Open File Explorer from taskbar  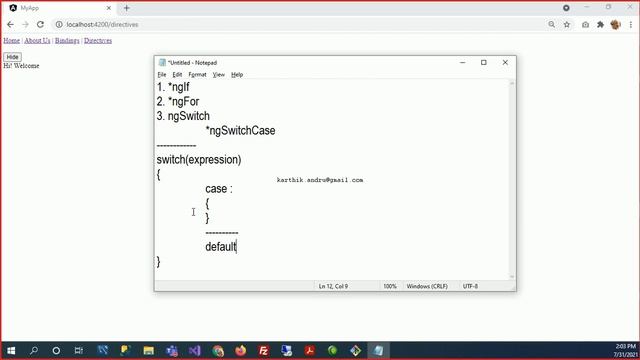point(149,351)
